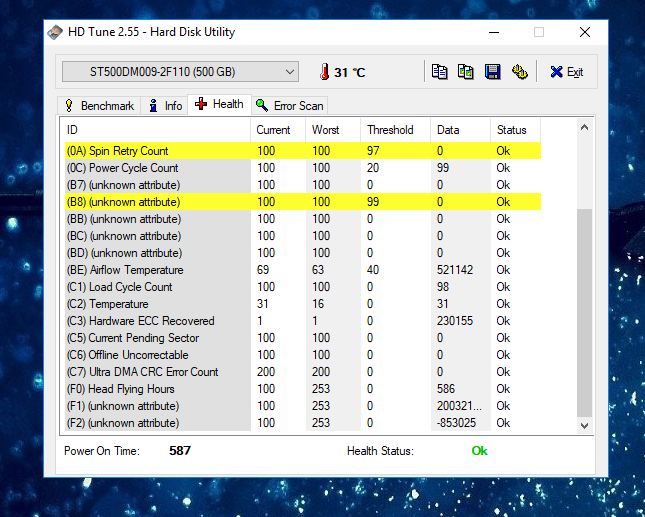The image size is (645, 517).
Task: Click the scrollbar up arrow
Action: click(585, 128)
